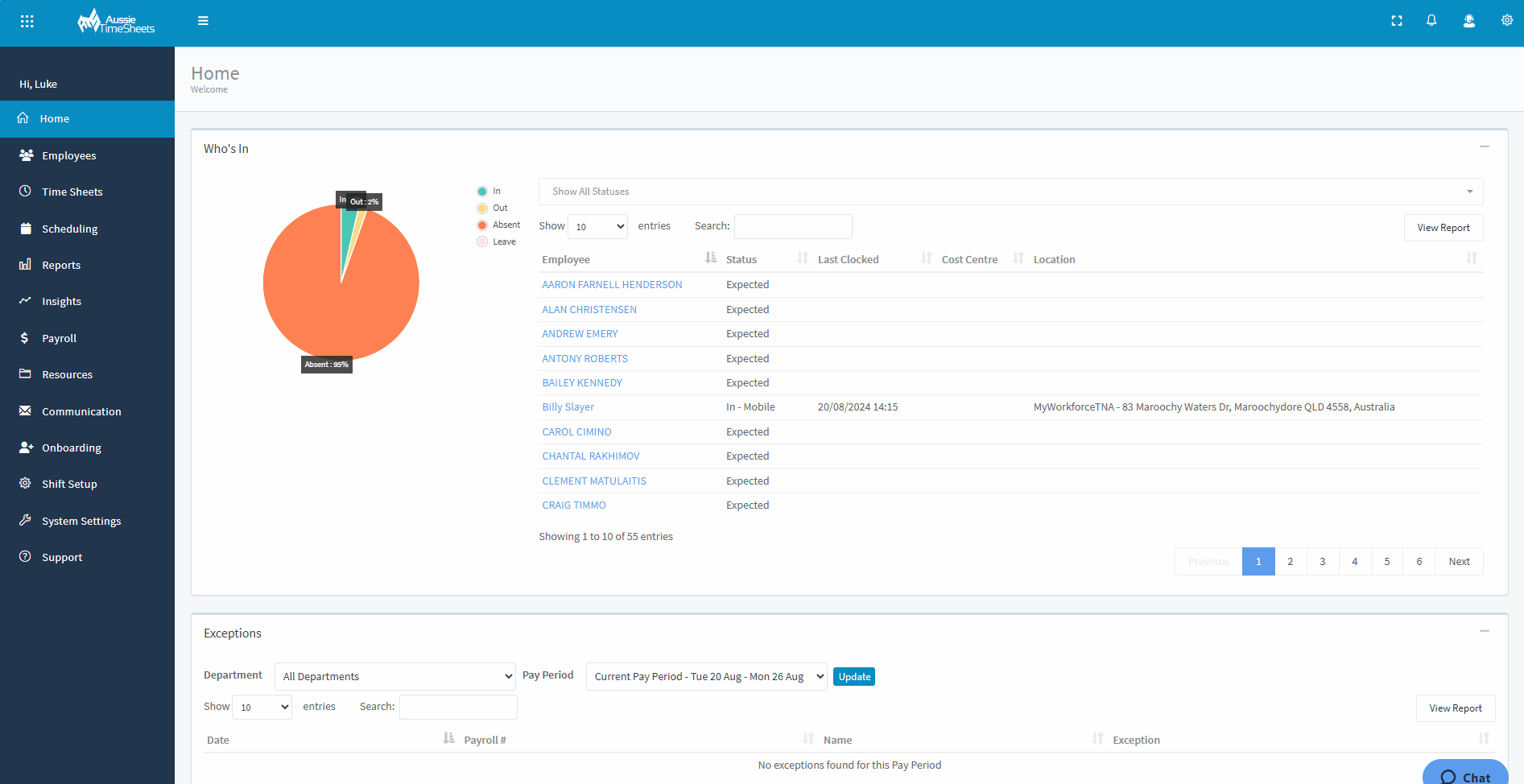Screen dimensions: 1524x784
Task: Select the Scheduling sidebar icon
Action: tap(27, 229)
